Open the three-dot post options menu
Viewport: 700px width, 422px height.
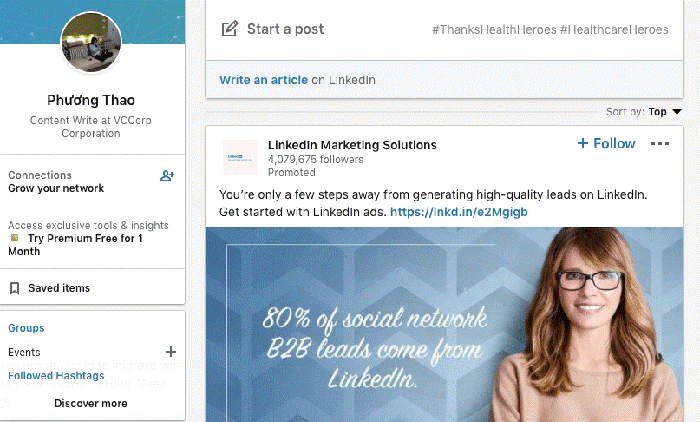tap(660, 143)
